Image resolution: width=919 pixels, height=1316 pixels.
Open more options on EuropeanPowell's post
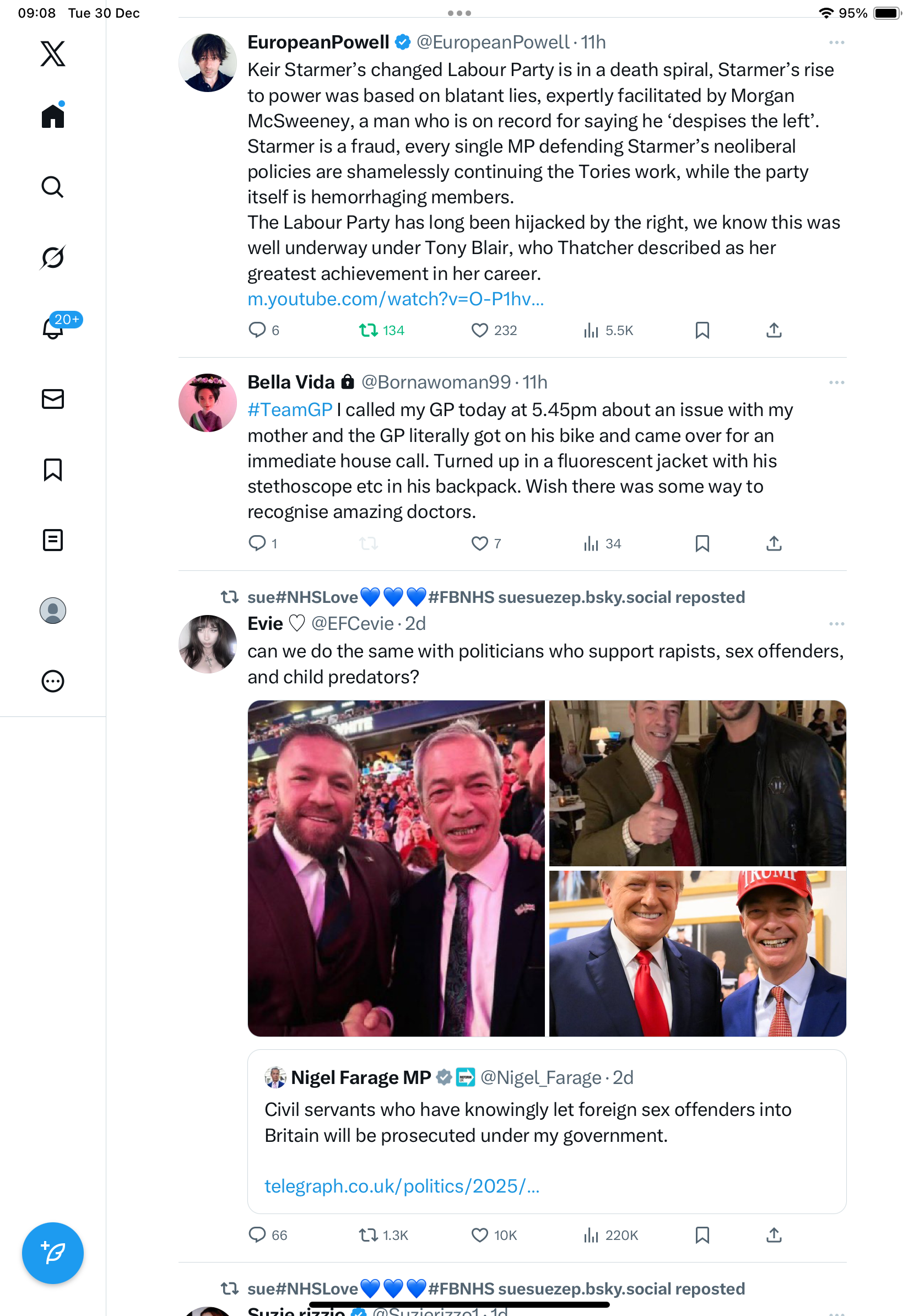[x=836, y=42]
